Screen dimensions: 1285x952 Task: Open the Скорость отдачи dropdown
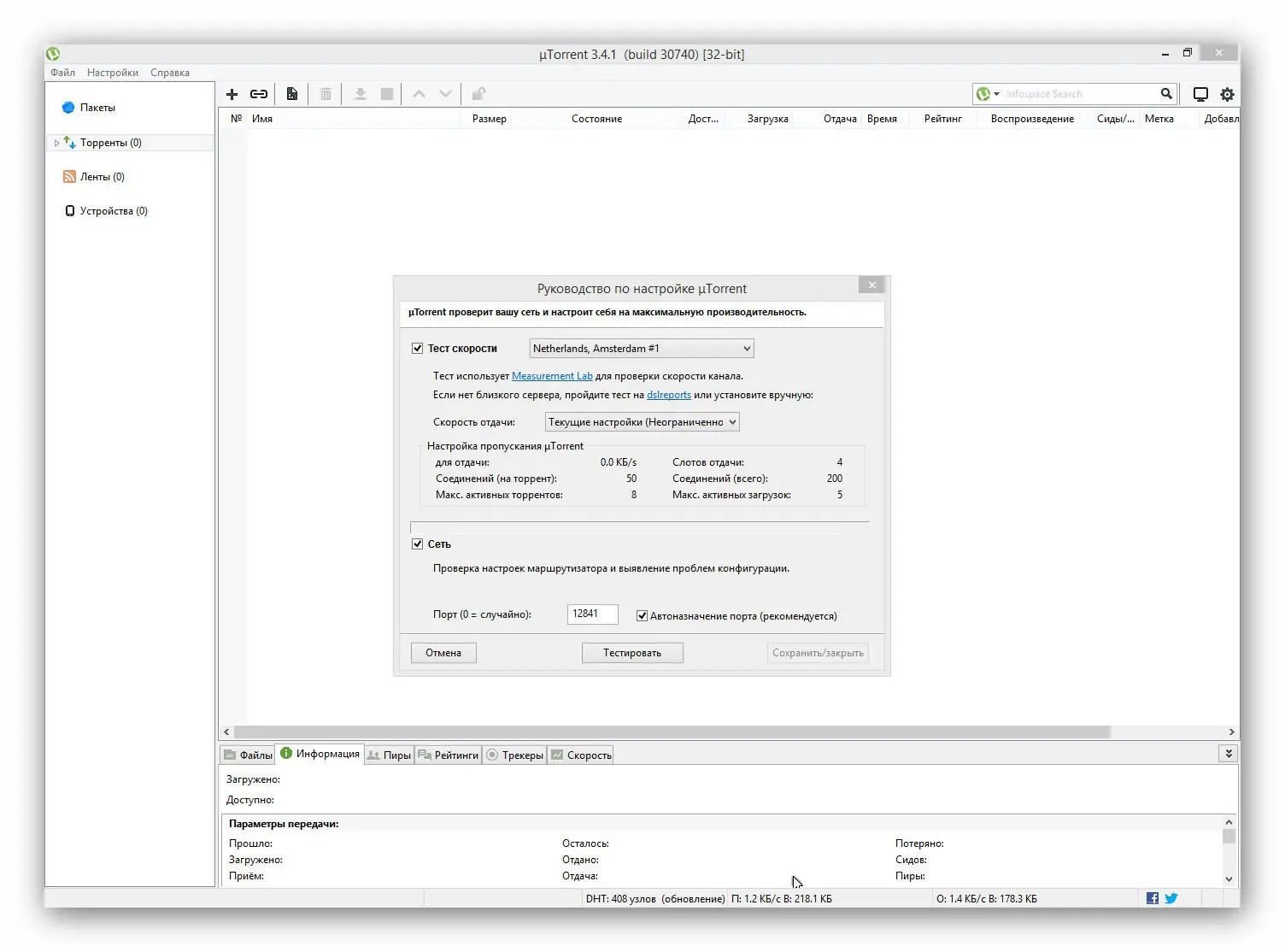pyautogui.click(x=642, y=421)
